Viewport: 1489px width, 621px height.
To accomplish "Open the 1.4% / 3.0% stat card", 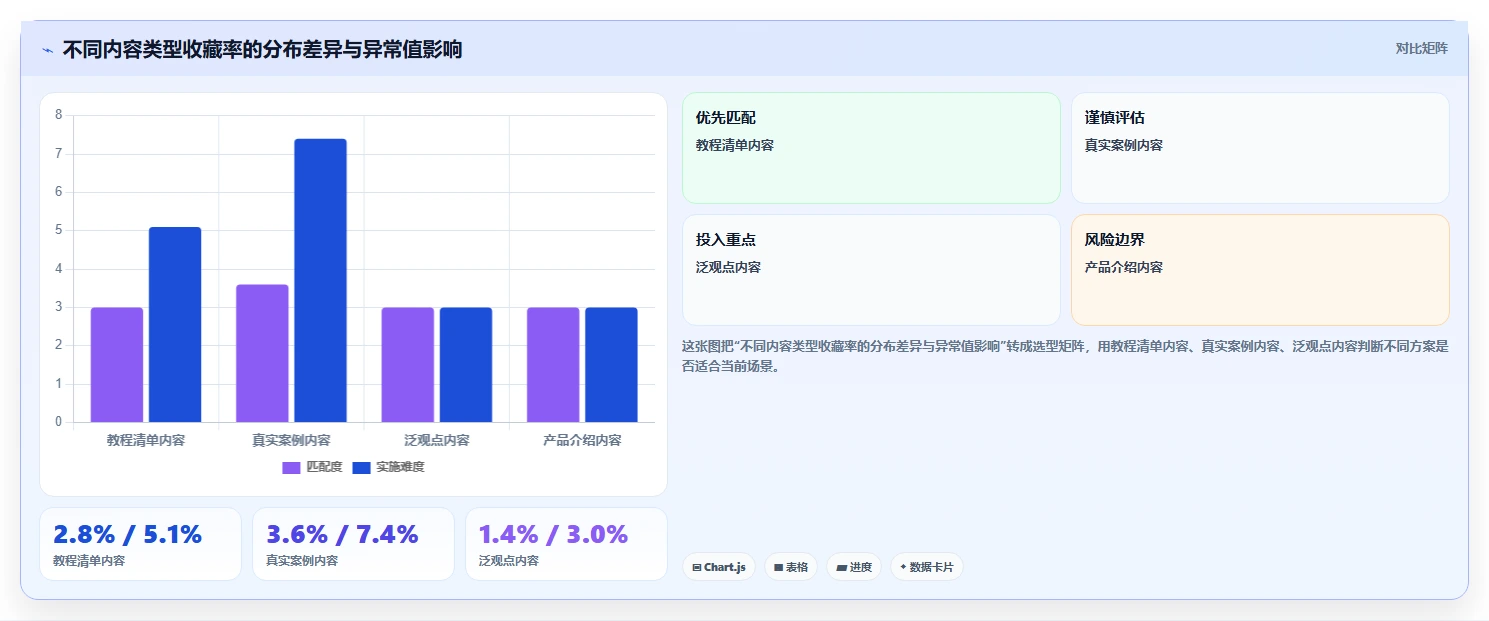I will coord(566,544).
